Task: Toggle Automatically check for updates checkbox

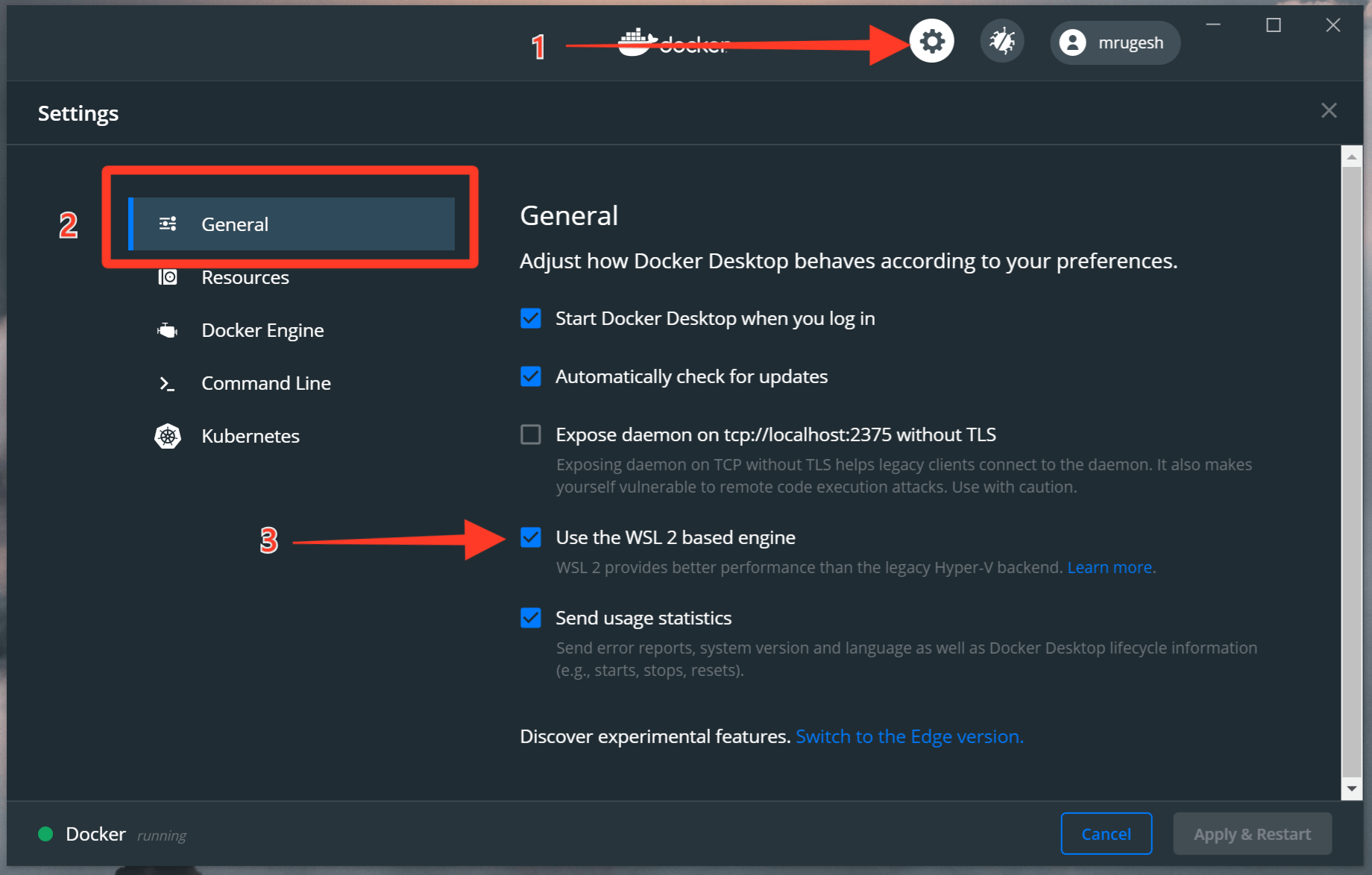Action: tap(531, 376)
